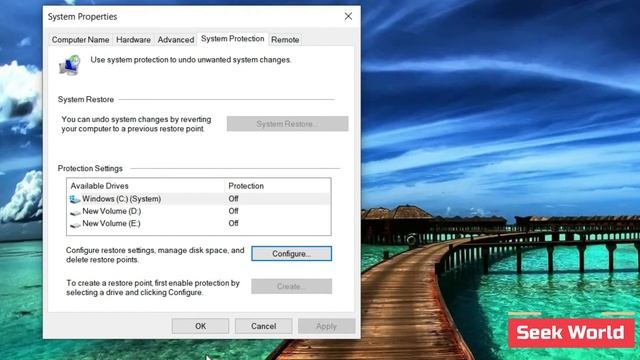Click the New Volume (D:) drive icon

[75, 212]
